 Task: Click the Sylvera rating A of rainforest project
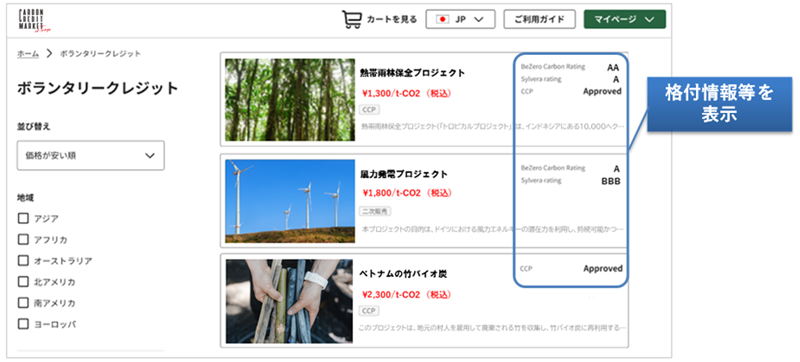click(x=616, y=79)
